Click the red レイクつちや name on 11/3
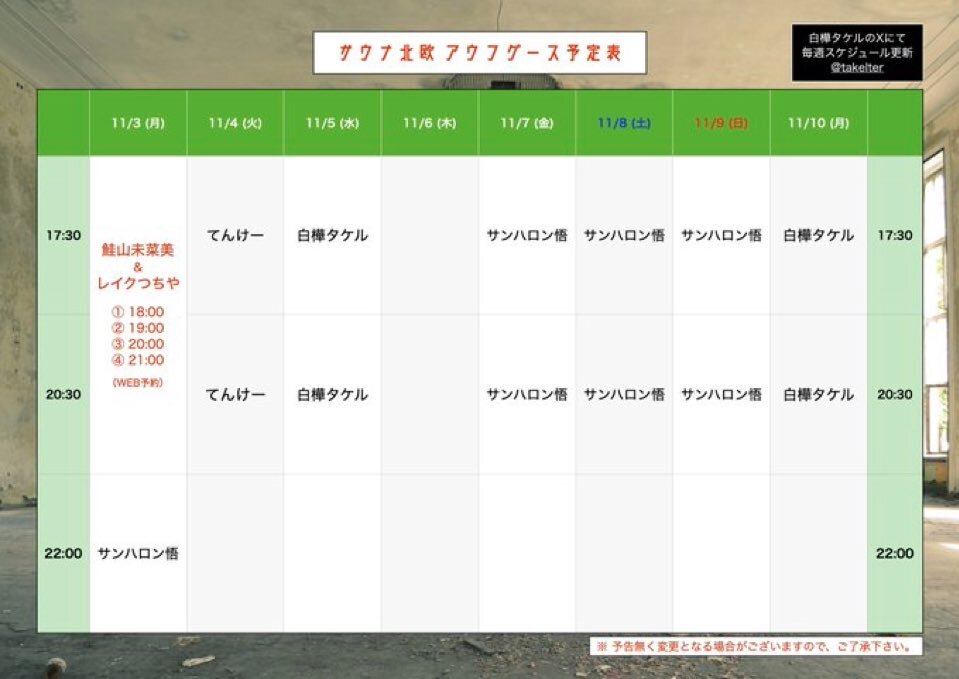 click(138, 283)
